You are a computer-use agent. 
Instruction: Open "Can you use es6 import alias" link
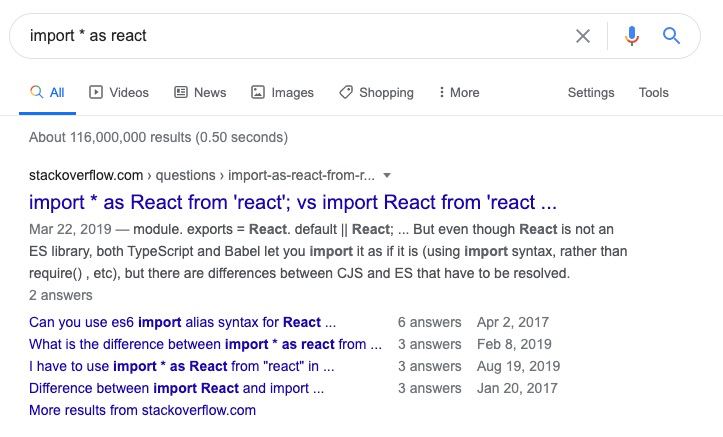tap(182, 322)
